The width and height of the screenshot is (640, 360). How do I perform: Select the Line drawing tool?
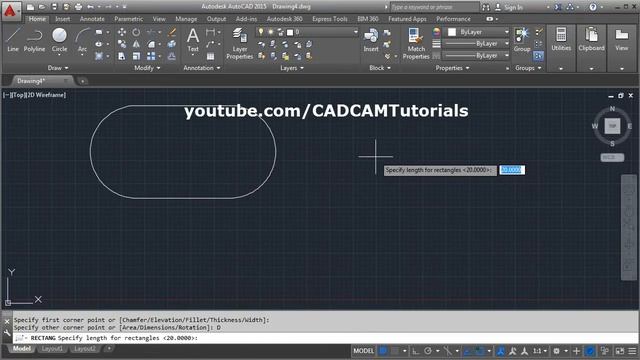pyautogui.click(x=13, y=40)
